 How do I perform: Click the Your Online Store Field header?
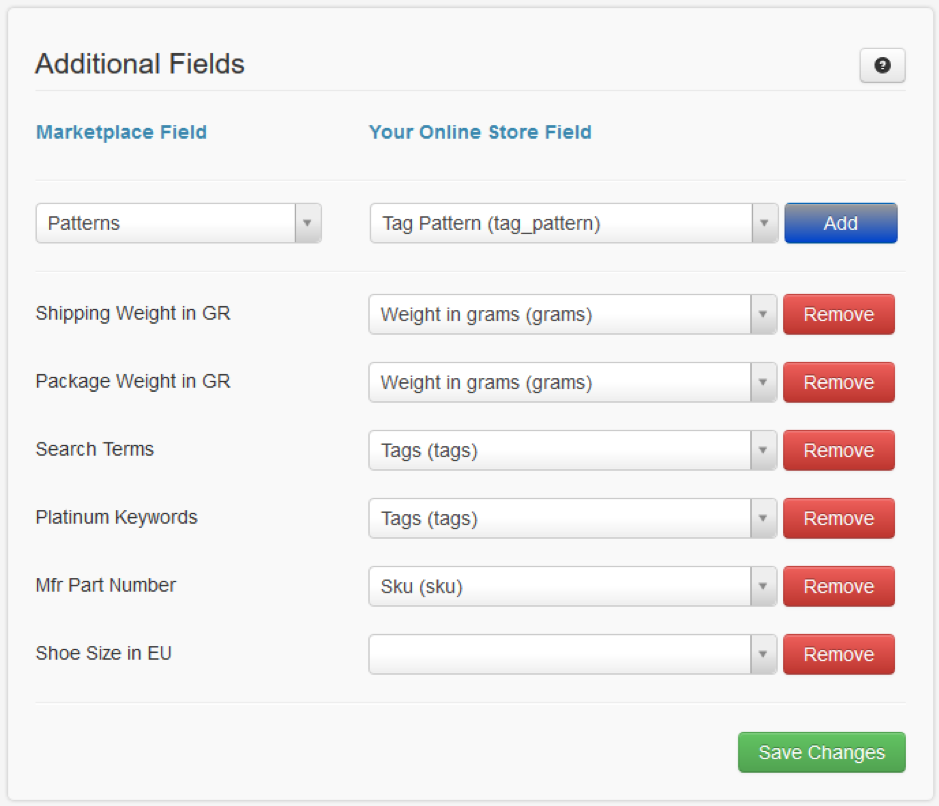point(480,132)
